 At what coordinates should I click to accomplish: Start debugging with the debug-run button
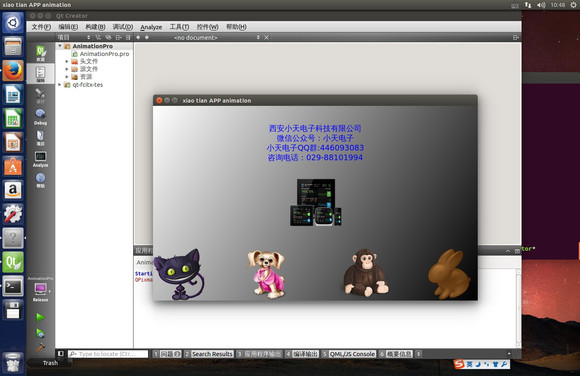[40, 333]
